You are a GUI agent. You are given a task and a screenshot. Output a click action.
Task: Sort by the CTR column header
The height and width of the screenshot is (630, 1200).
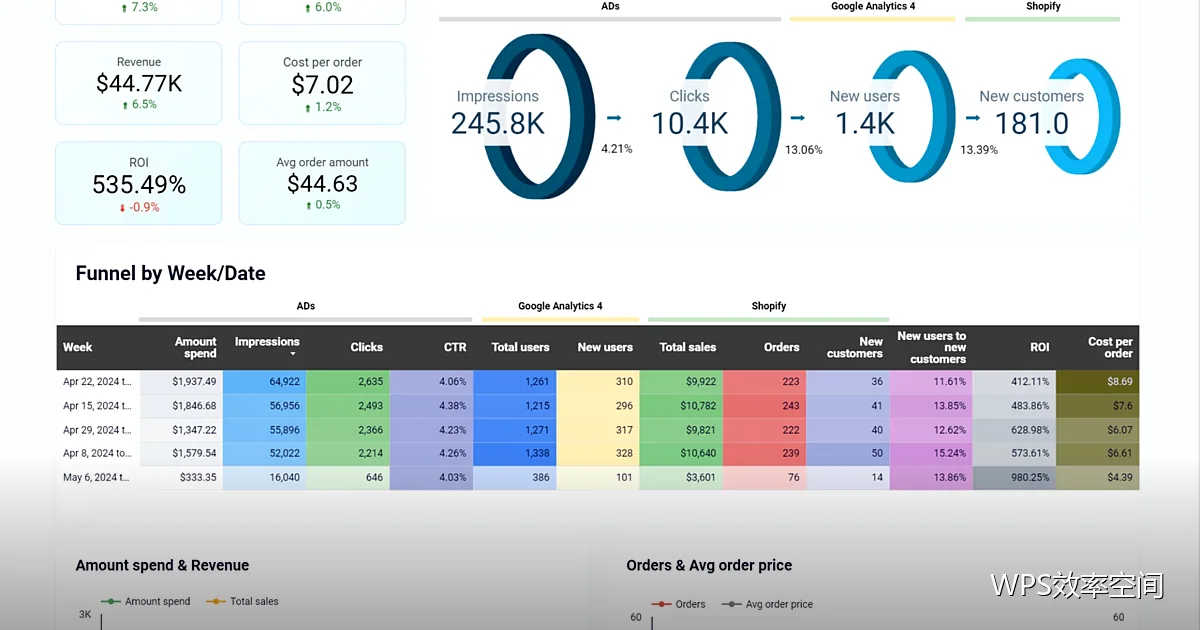(455, 347)
